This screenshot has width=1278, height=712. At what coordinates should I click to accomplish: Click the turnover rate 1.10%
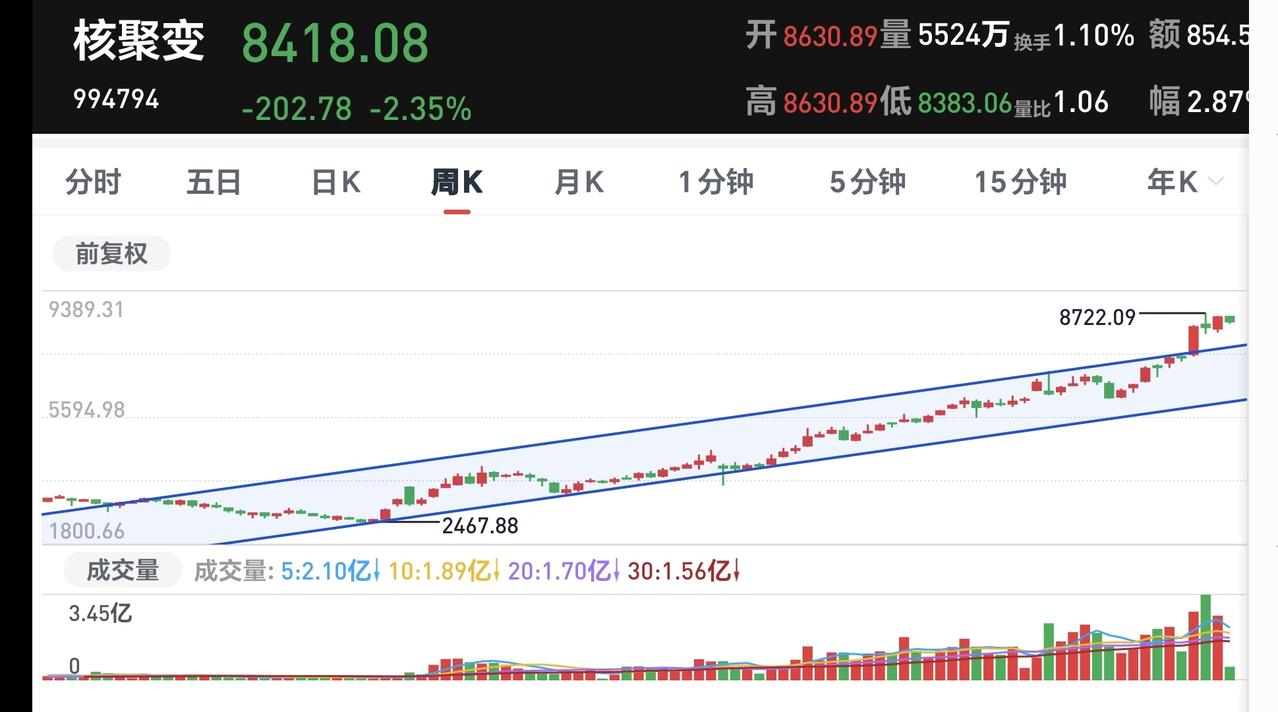coord(1094,37)
